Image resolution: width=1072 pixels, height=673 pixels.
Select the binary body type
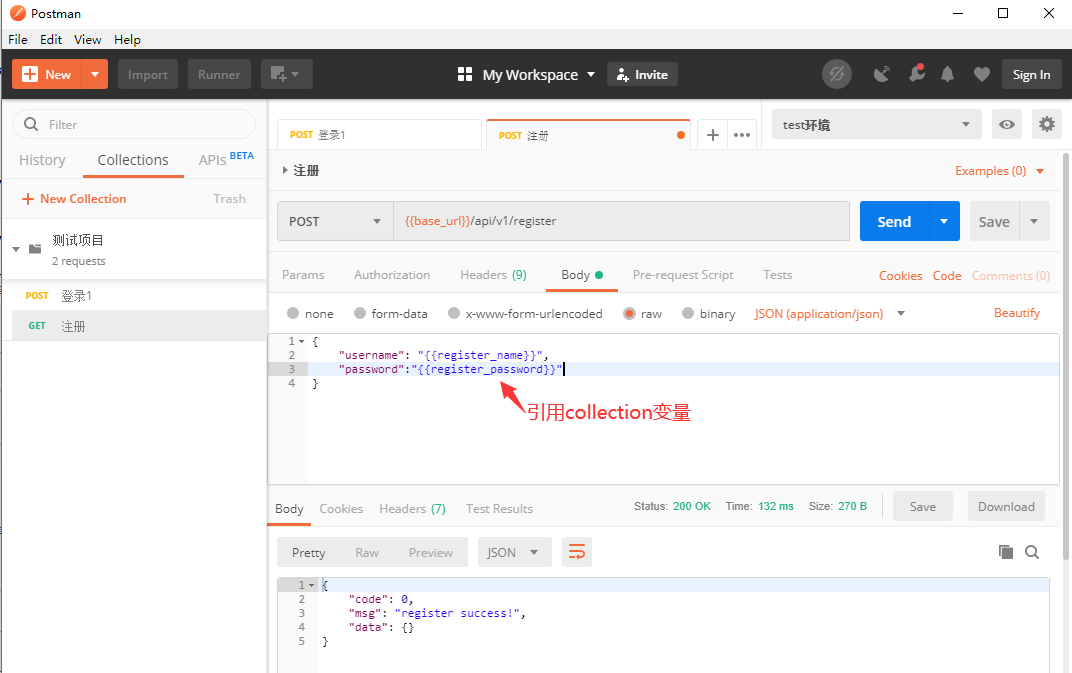688,313
